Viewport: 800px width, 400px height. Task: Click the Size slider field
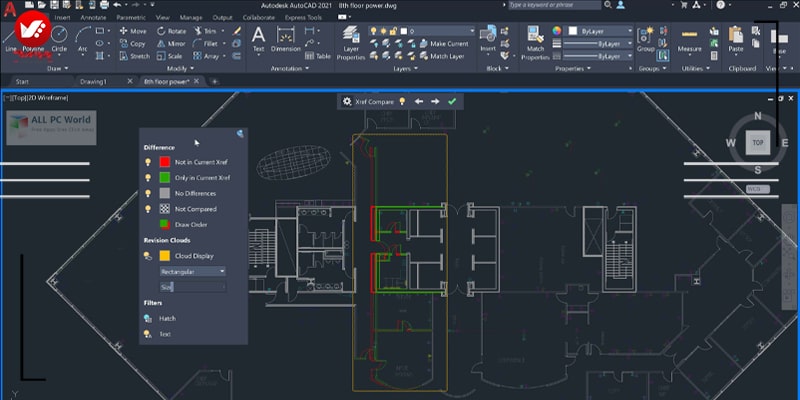point(193,287)
